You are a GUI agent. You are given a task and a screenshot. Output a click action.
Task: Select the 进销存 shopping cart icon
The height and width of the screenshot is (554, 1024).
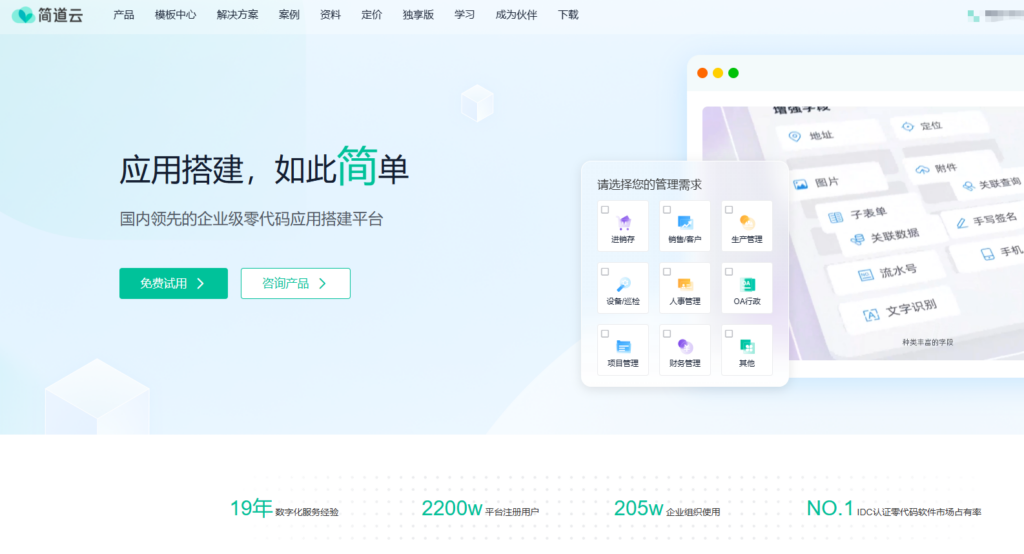[x=624, y=222]
